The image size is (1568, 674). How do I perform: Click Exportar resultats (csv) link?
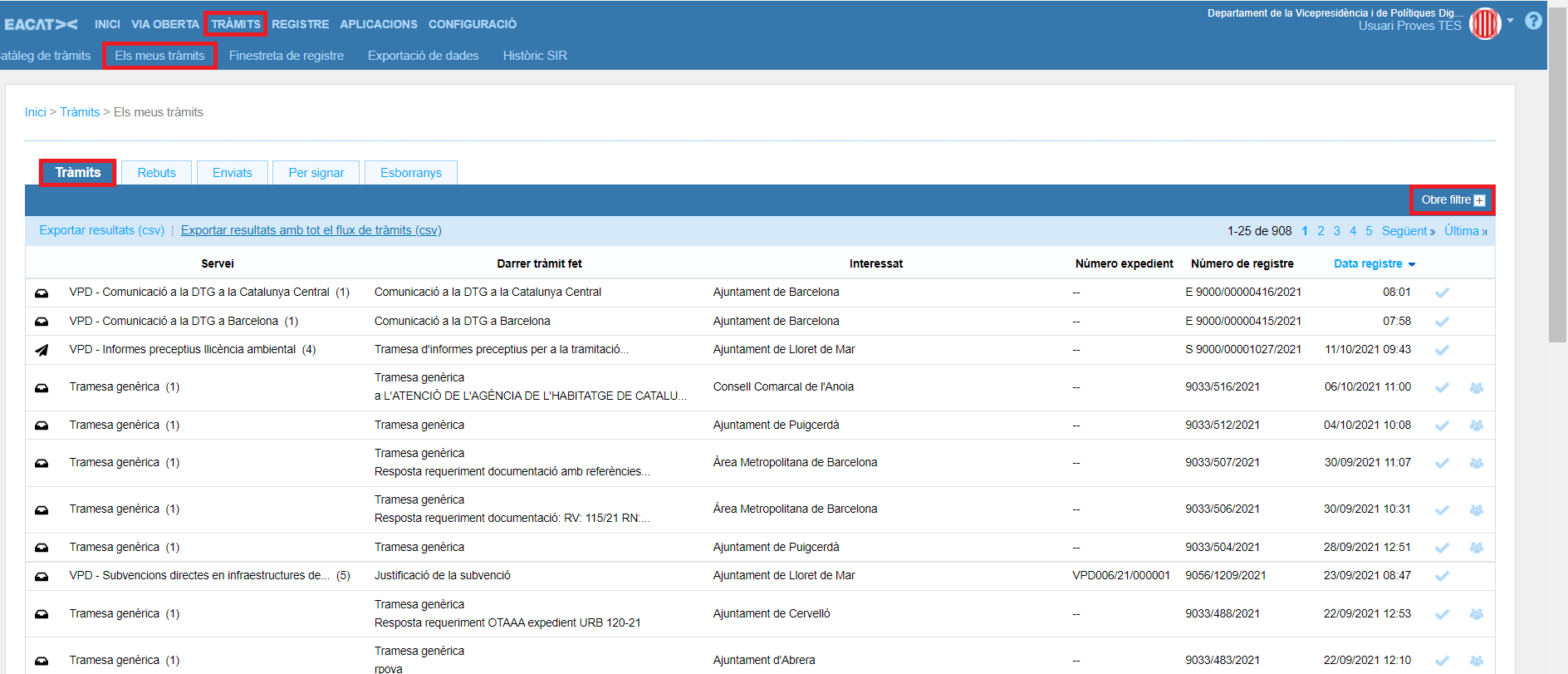(102, 230)
